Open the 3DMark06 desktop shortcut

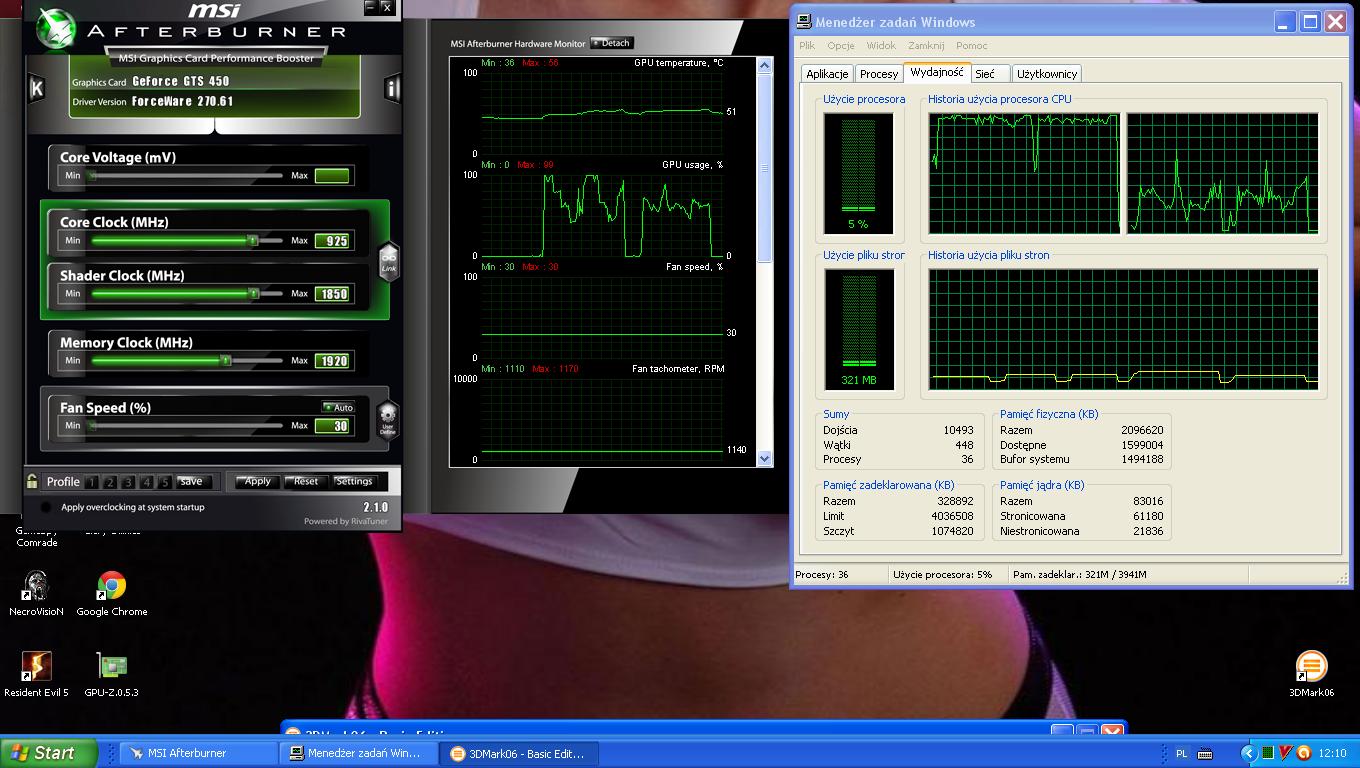click(x=1311, y=674)
